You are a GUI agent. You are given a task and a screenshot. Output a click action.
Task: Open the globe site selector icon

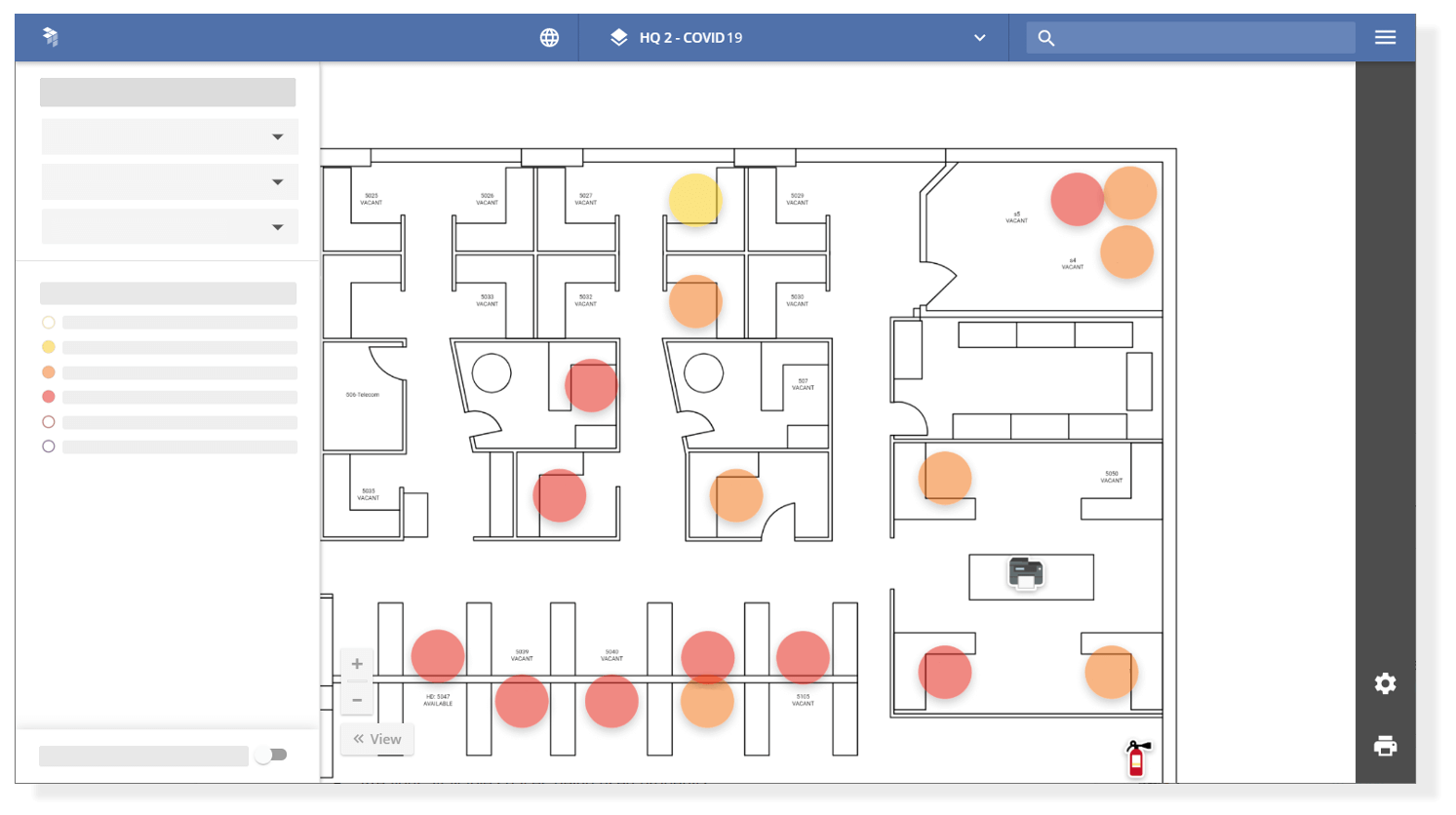[549, 38]
